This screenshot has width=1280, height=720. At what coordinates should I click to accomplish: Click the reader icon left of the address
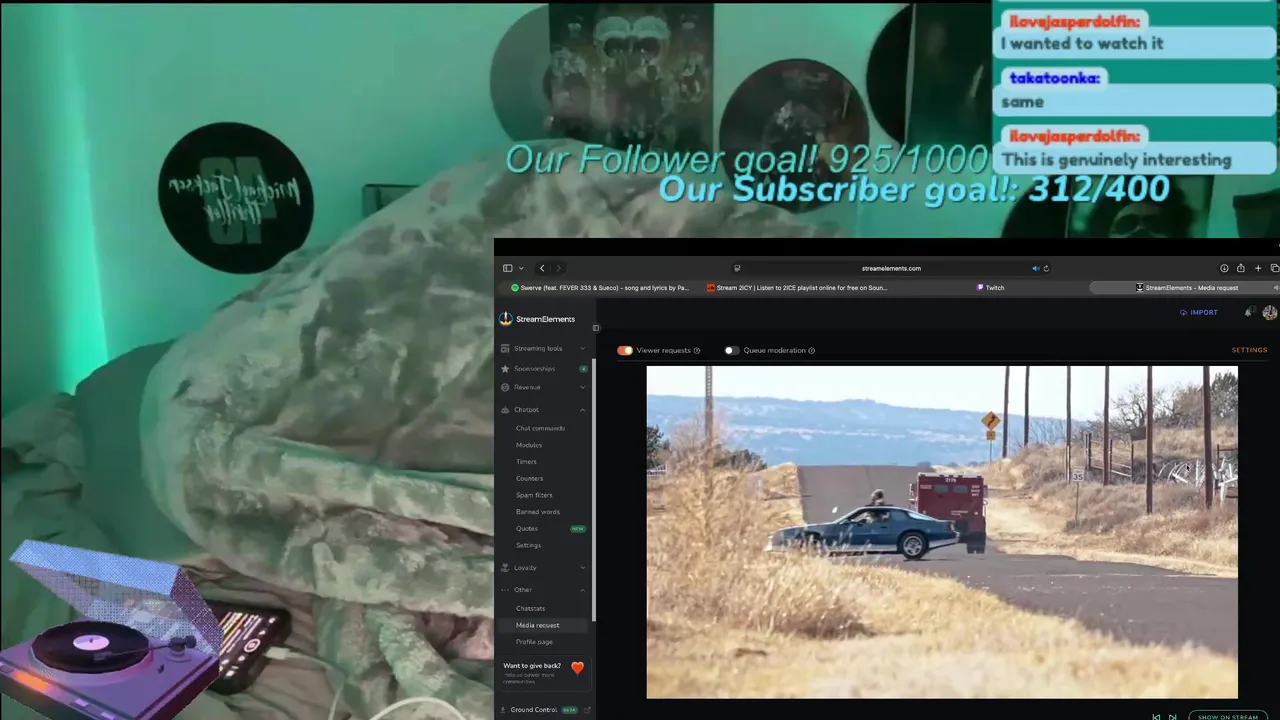tap(737, 268)
